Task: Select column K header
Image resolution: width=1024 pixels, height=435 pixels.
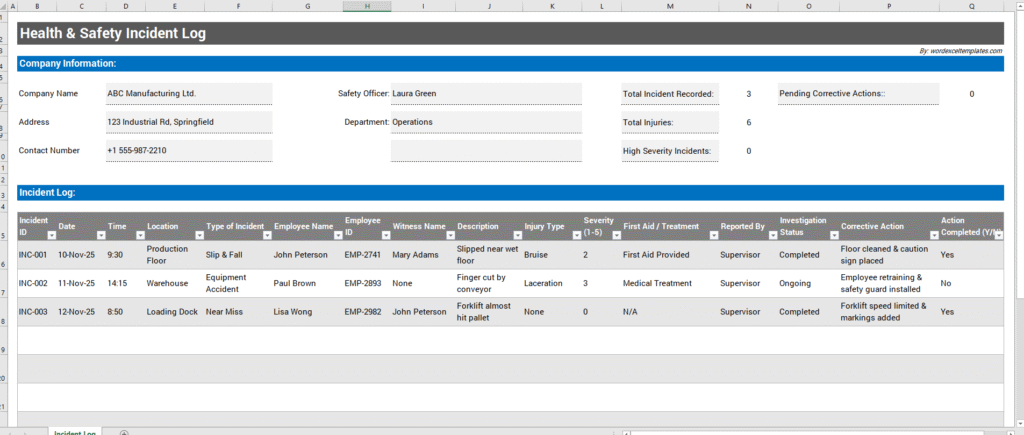Action: click(552, 6)
